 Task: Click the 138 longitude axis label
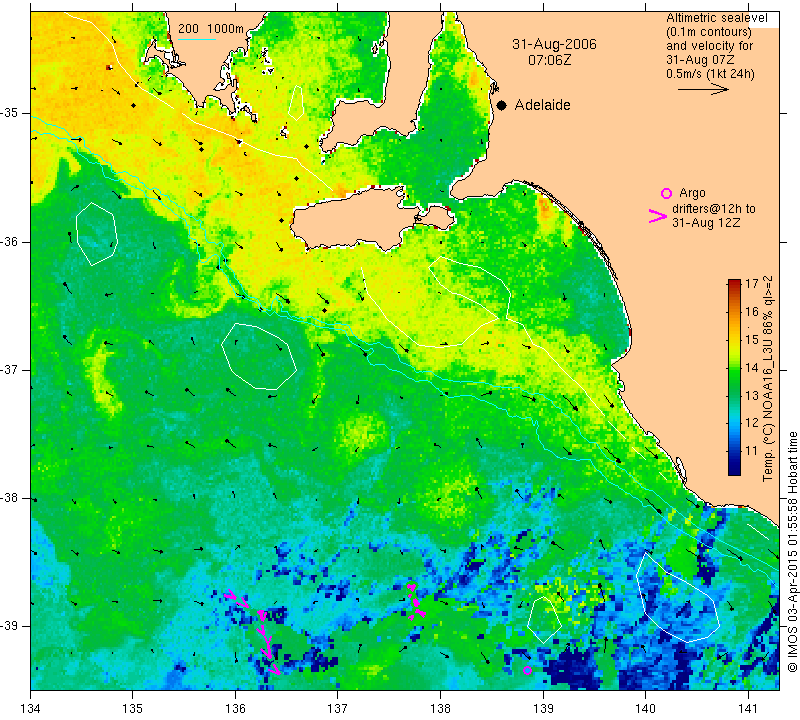pyautogui.click(x=440, y=708)
